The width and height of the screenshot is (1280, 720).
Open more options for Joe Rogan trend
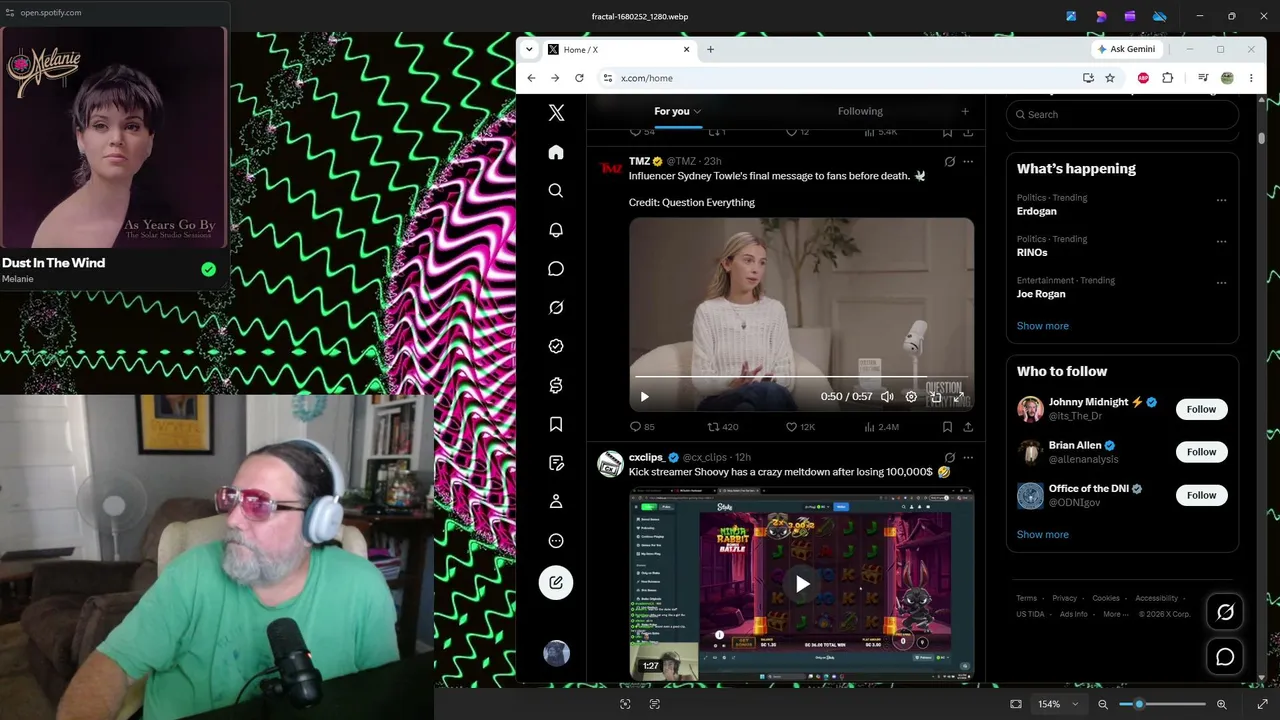click(1221, 283)
